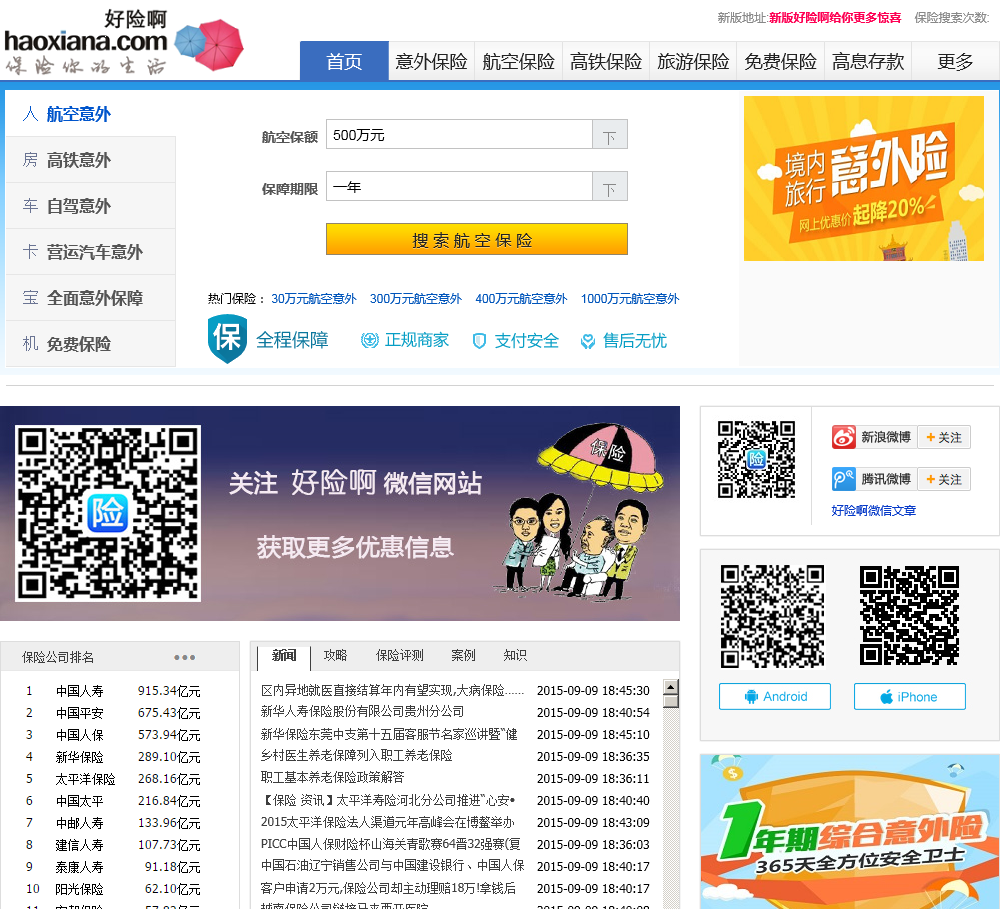Viewport: 1000px width, 909px height.
Task: Click the small QR code beside the Weibo buttons
Action: pos(756,459)
